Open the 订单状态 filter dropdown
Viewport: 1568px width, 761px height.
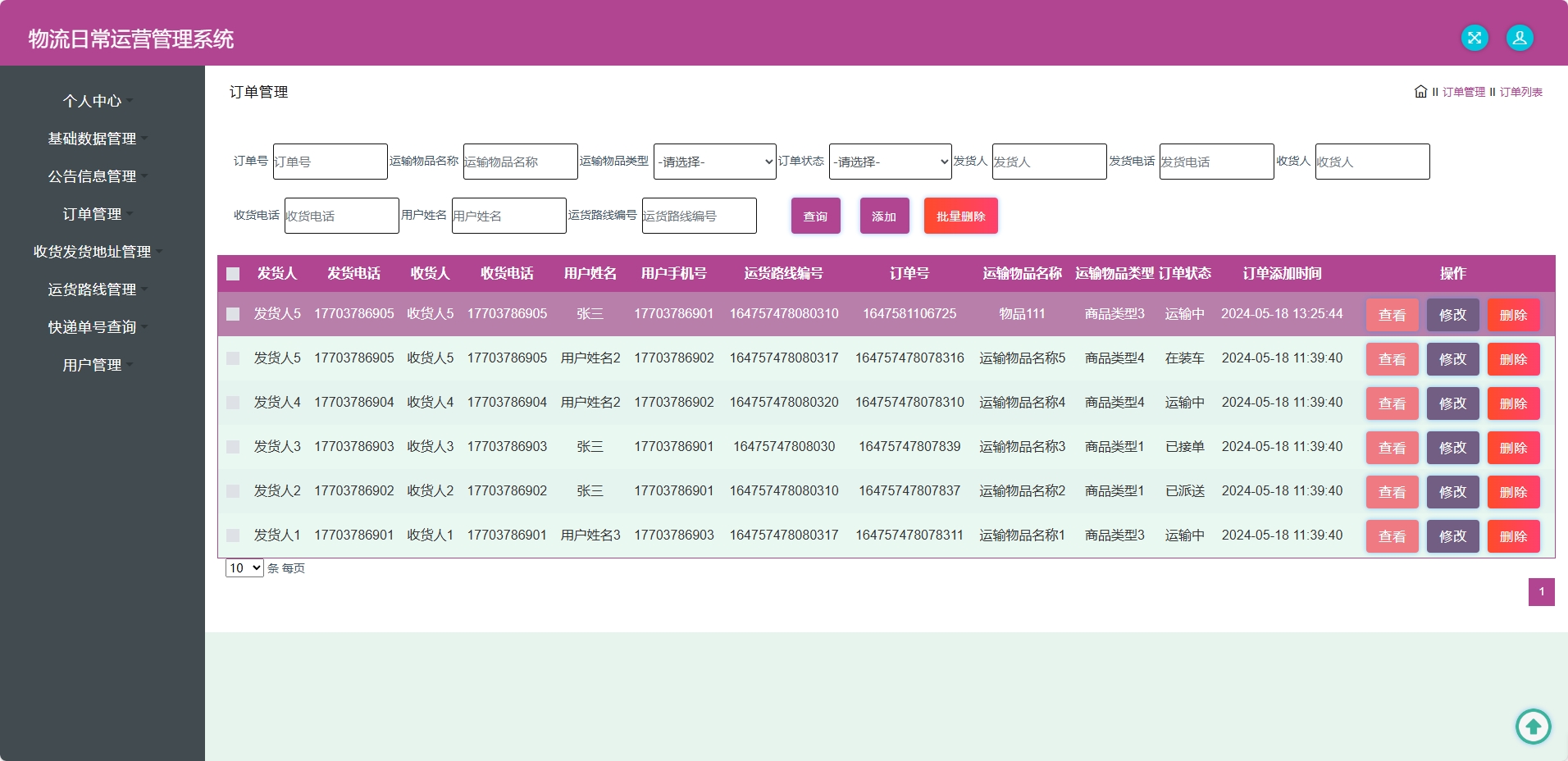pyautogui.click(x=890, y=162)
